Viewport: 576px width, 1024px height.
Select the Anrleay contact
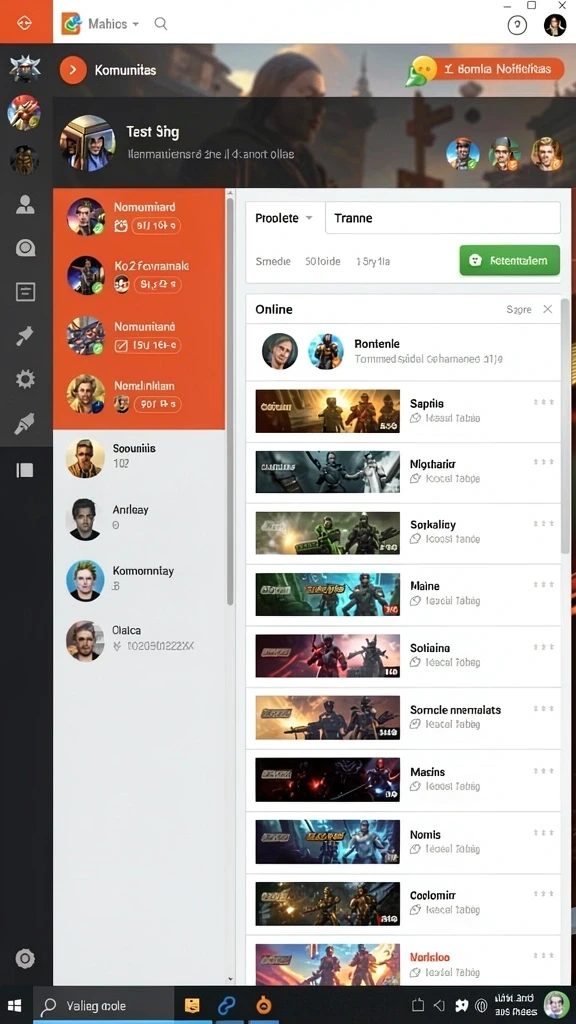click(x=139, y=519)
